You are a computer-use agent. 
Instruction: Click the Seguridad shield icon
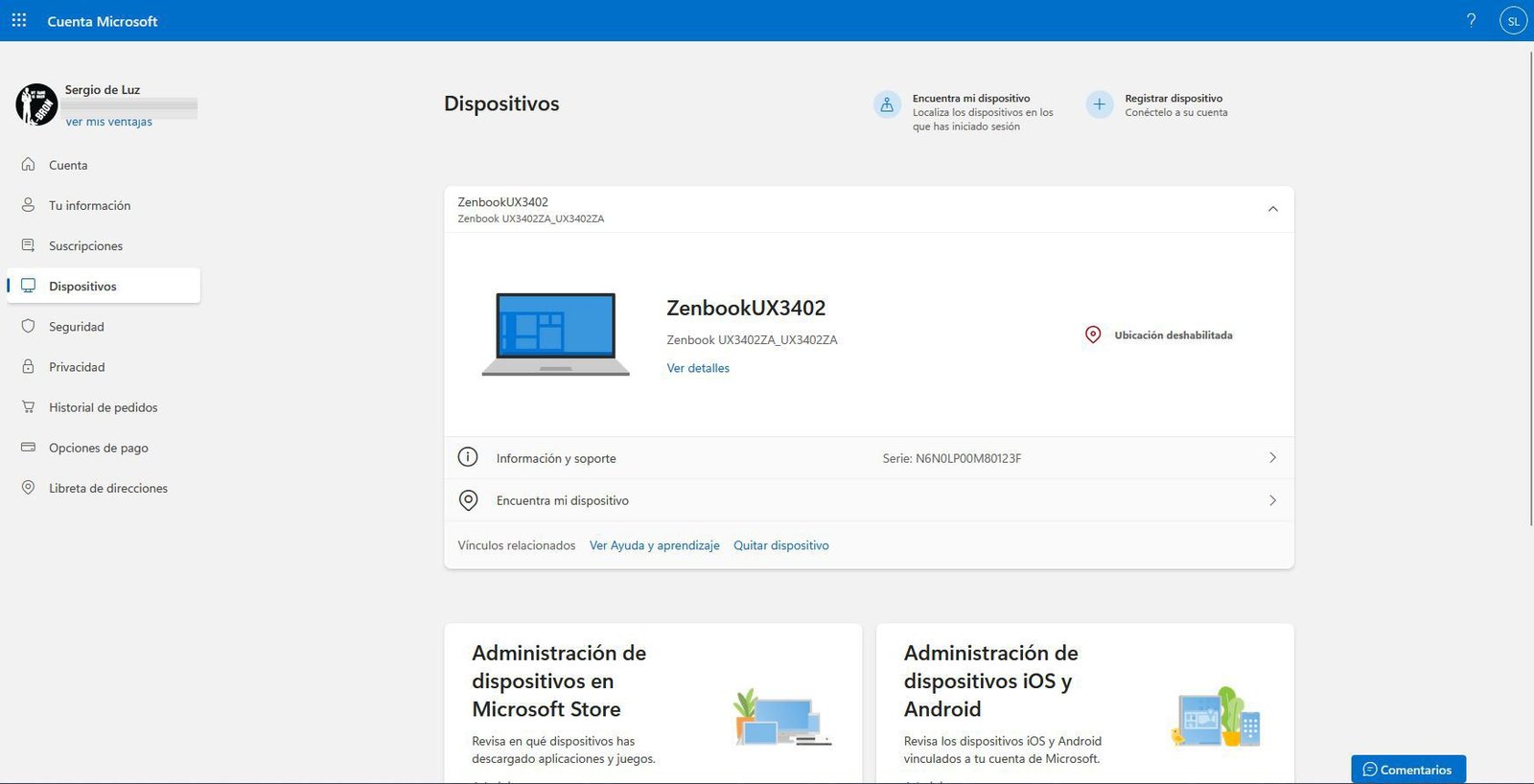29,326
